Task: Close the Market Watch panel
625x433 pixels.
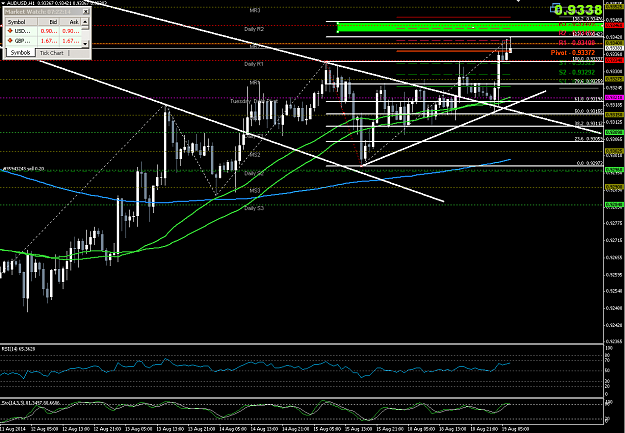Action: (x=86, y=12)
